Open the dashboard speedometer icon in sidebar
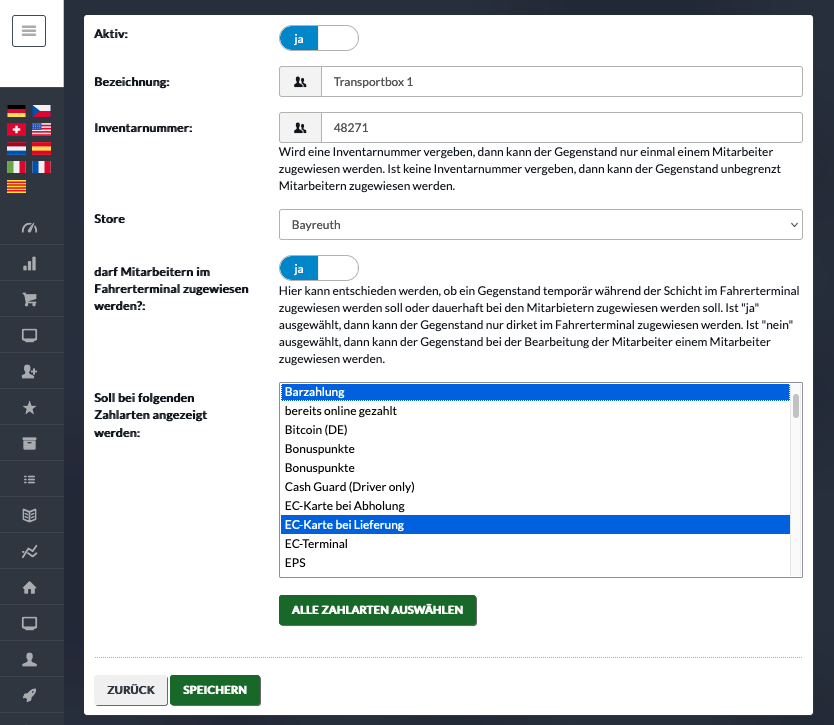This screenshot has height=725, width=834. 30,228
